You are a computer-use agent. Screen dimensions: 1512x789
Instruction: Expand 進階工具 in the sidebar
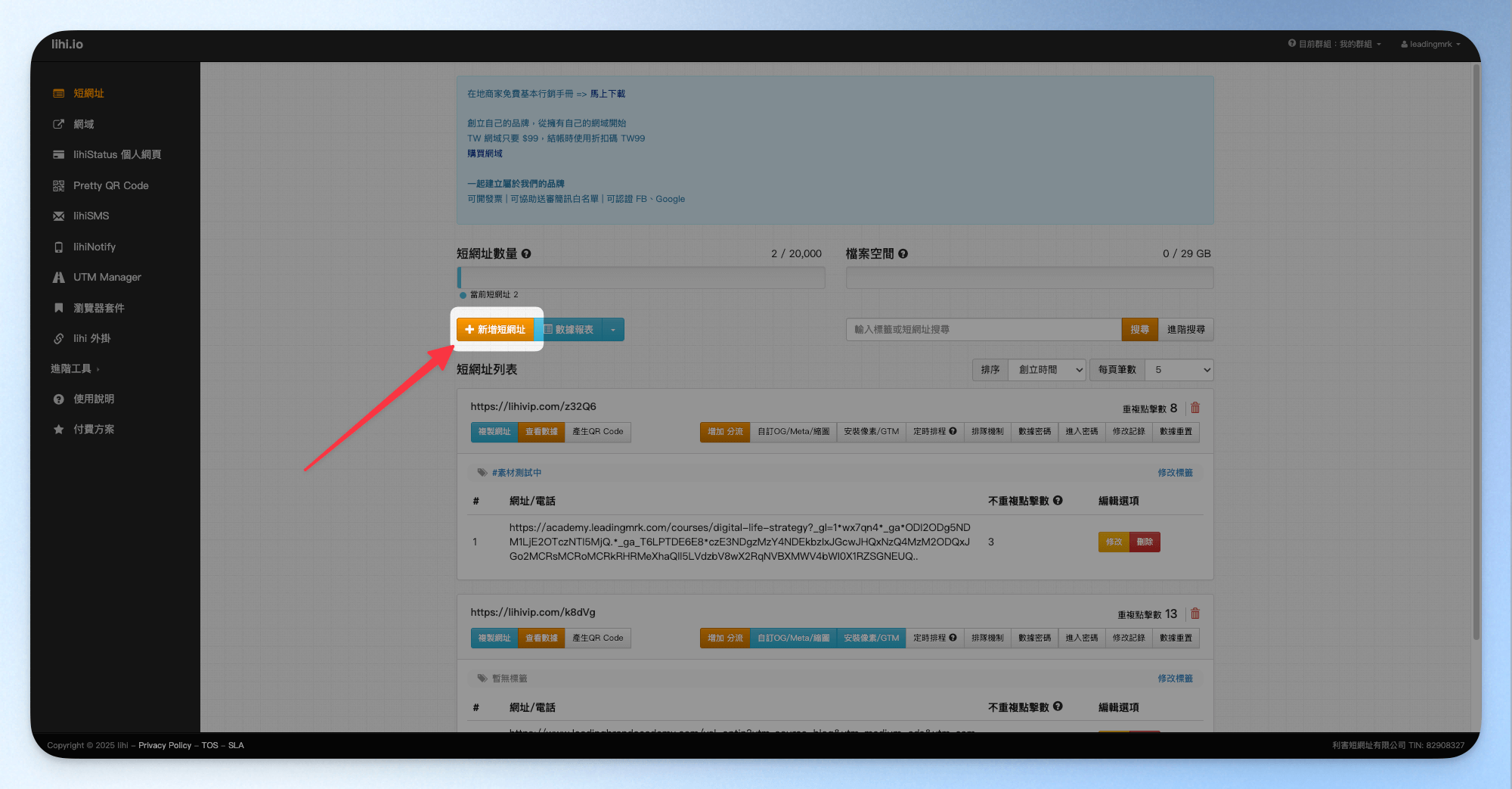[x=75, y=368]
